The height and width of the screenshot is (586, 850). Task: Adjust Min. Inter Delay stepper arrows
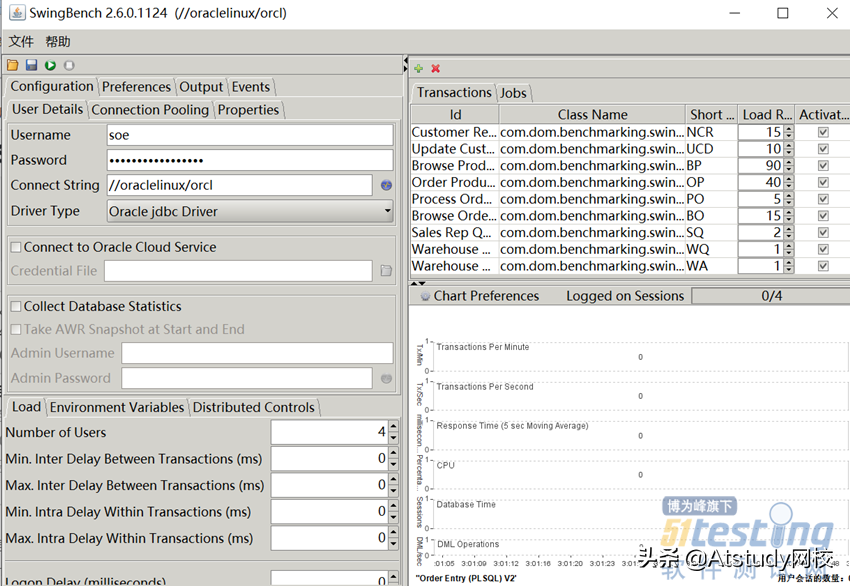(x=394, y=459)
